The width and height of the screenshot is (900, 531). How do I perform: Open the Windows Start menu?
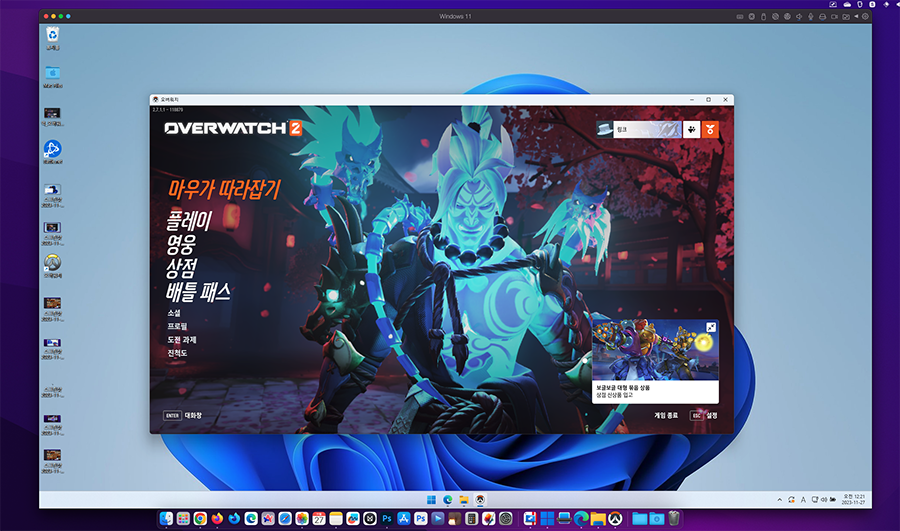[x=431, y=500]
